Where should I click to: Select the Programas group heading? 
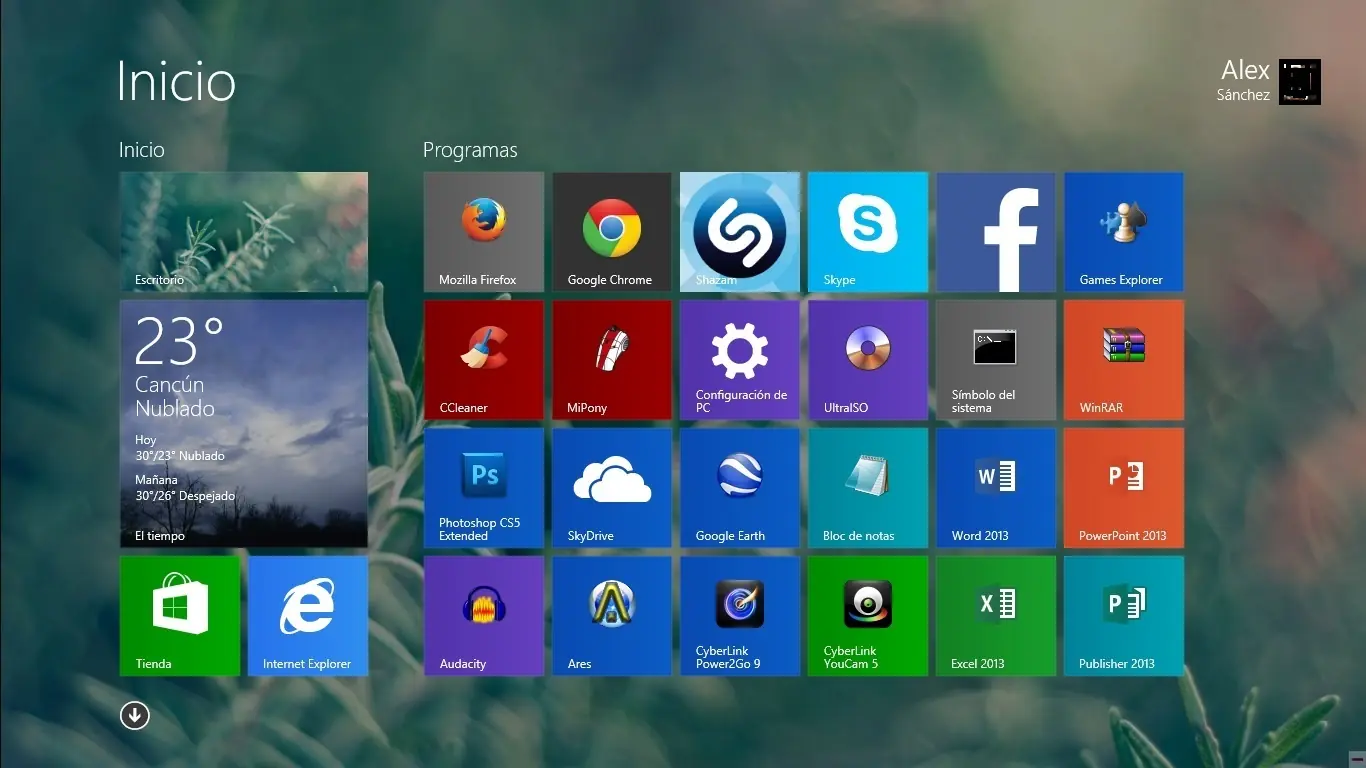coord(470,150)
